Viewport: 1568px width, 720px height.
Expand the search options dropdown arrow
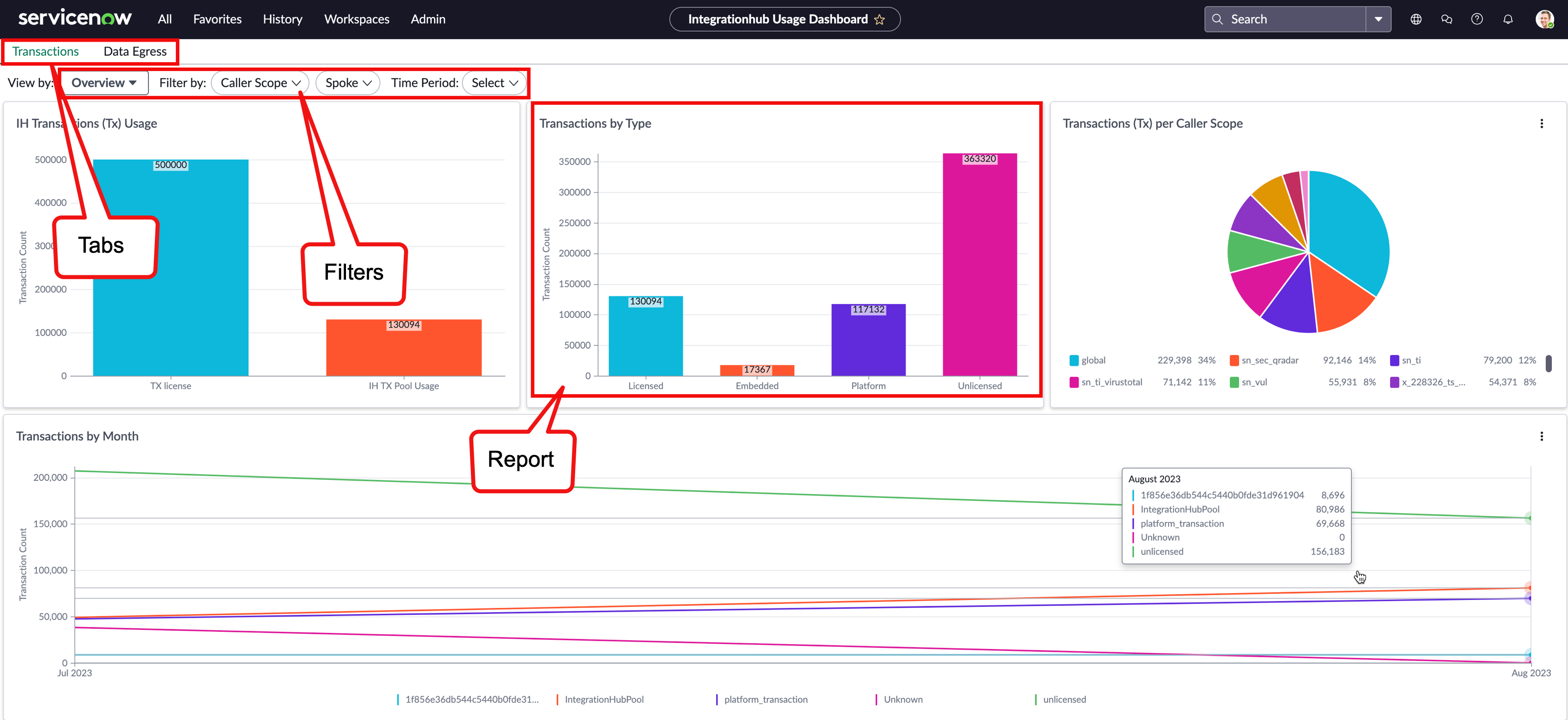tap(1379, 20)
